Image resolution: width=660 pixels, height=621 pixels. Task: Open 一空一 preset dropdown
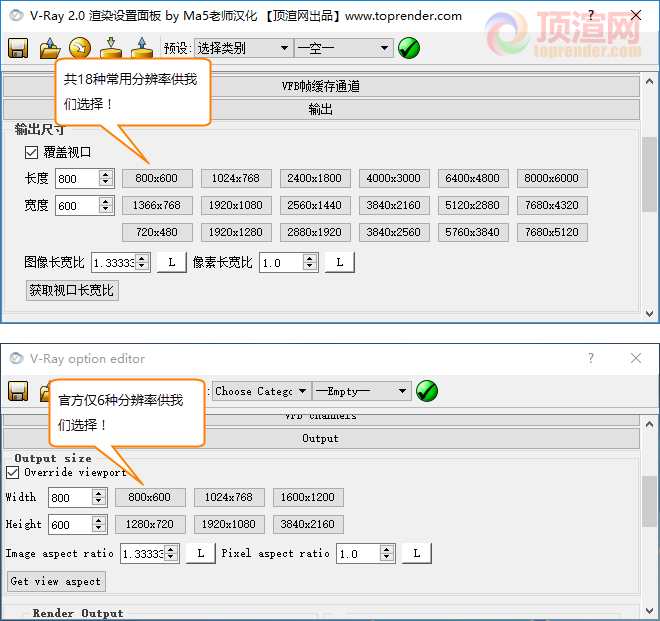pyautogui.click(x=343, y=48)
